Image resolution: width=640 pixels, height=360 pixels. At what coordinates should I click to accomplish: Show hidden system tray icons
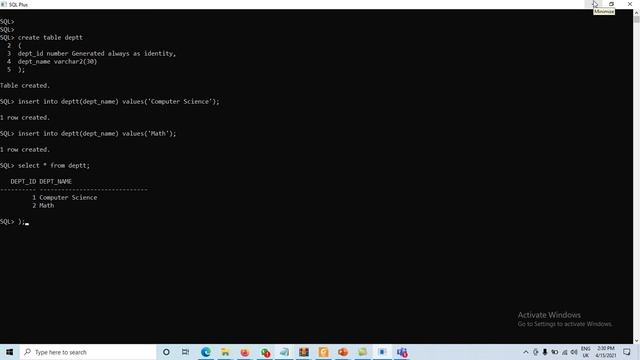pyautogui.click(x=526, y=352)
